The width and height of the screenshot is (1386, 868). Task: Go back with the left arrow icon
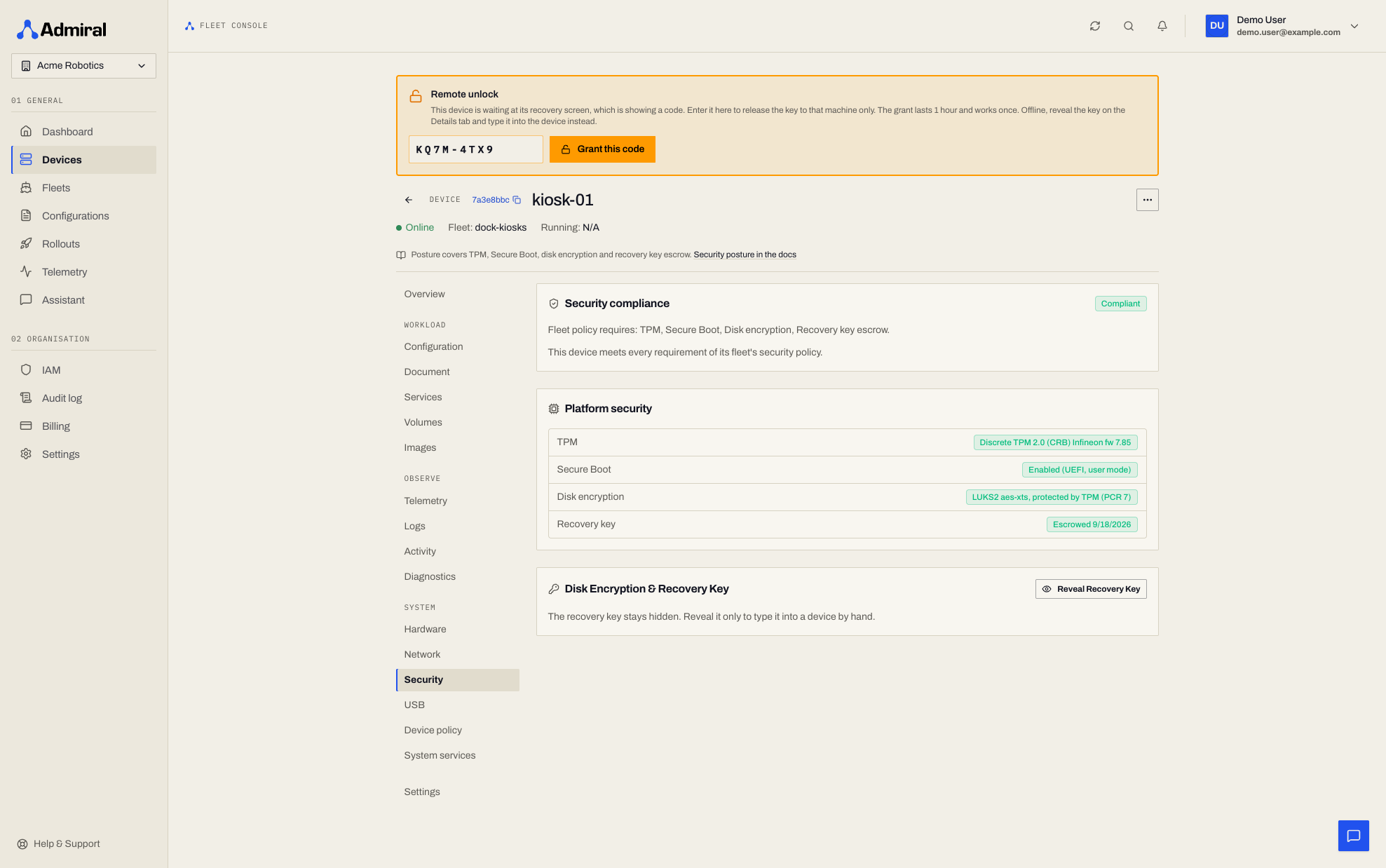409,200
